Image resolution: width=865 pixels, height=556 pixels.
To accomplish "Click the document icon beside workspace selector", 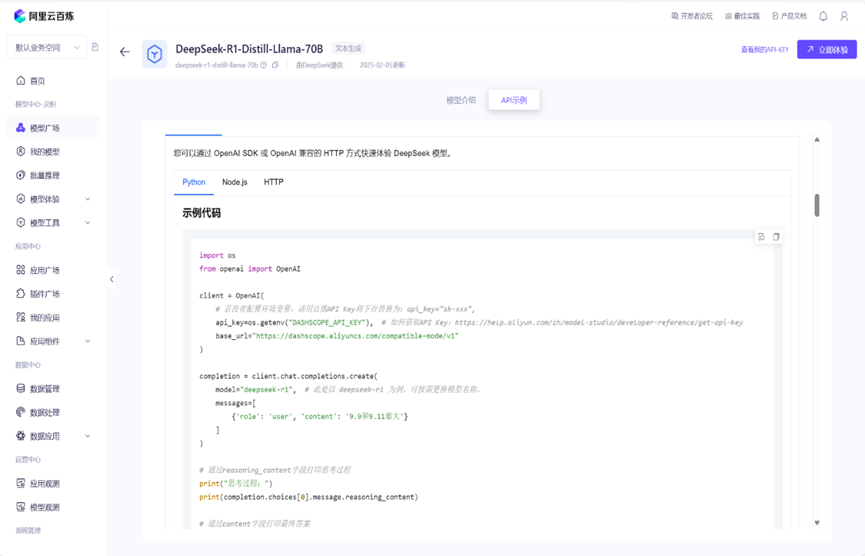I will pyautogui.click(x=95, y=47).
